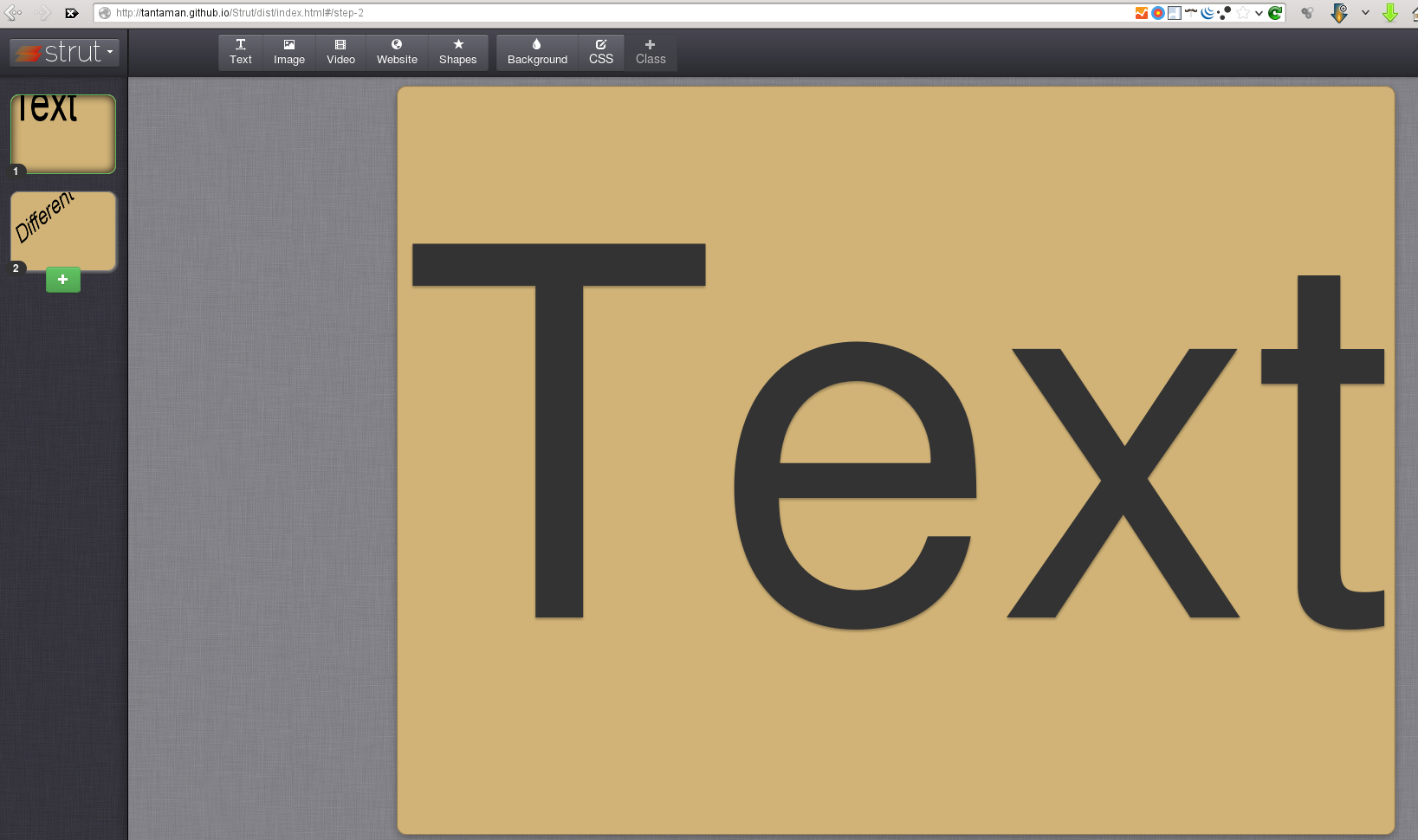The width and height of the screenshot is (1418, 840).
Task: Click the blue jQuery swirl icon in URL bar
Action: [1208, 13]
